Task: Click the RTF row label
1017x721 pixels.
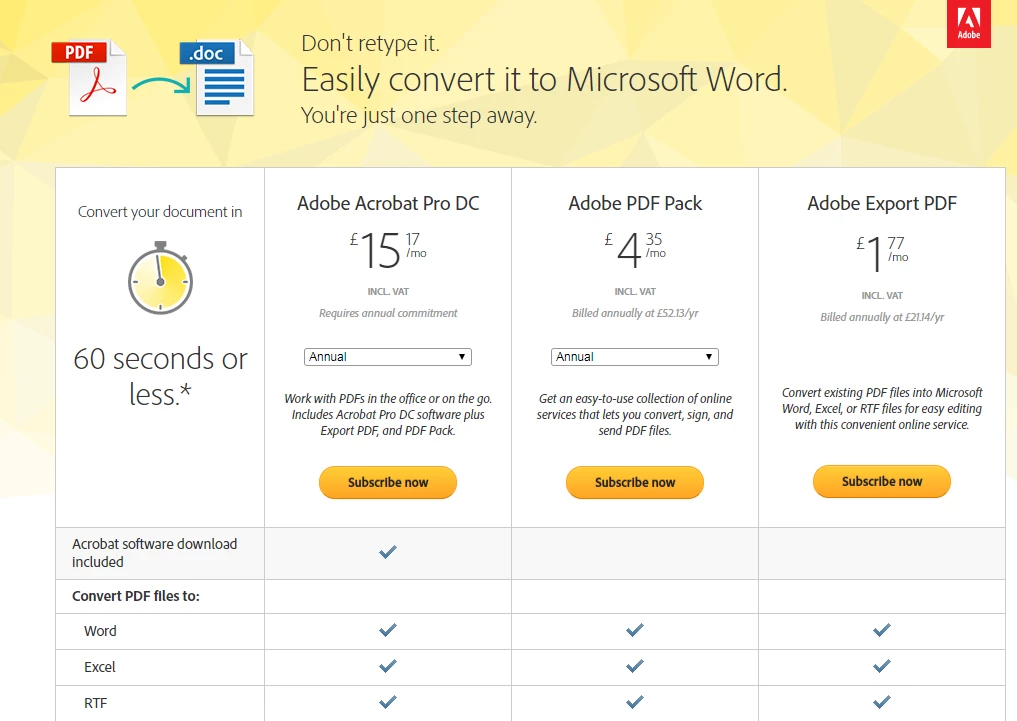Action: coord(95,703)
